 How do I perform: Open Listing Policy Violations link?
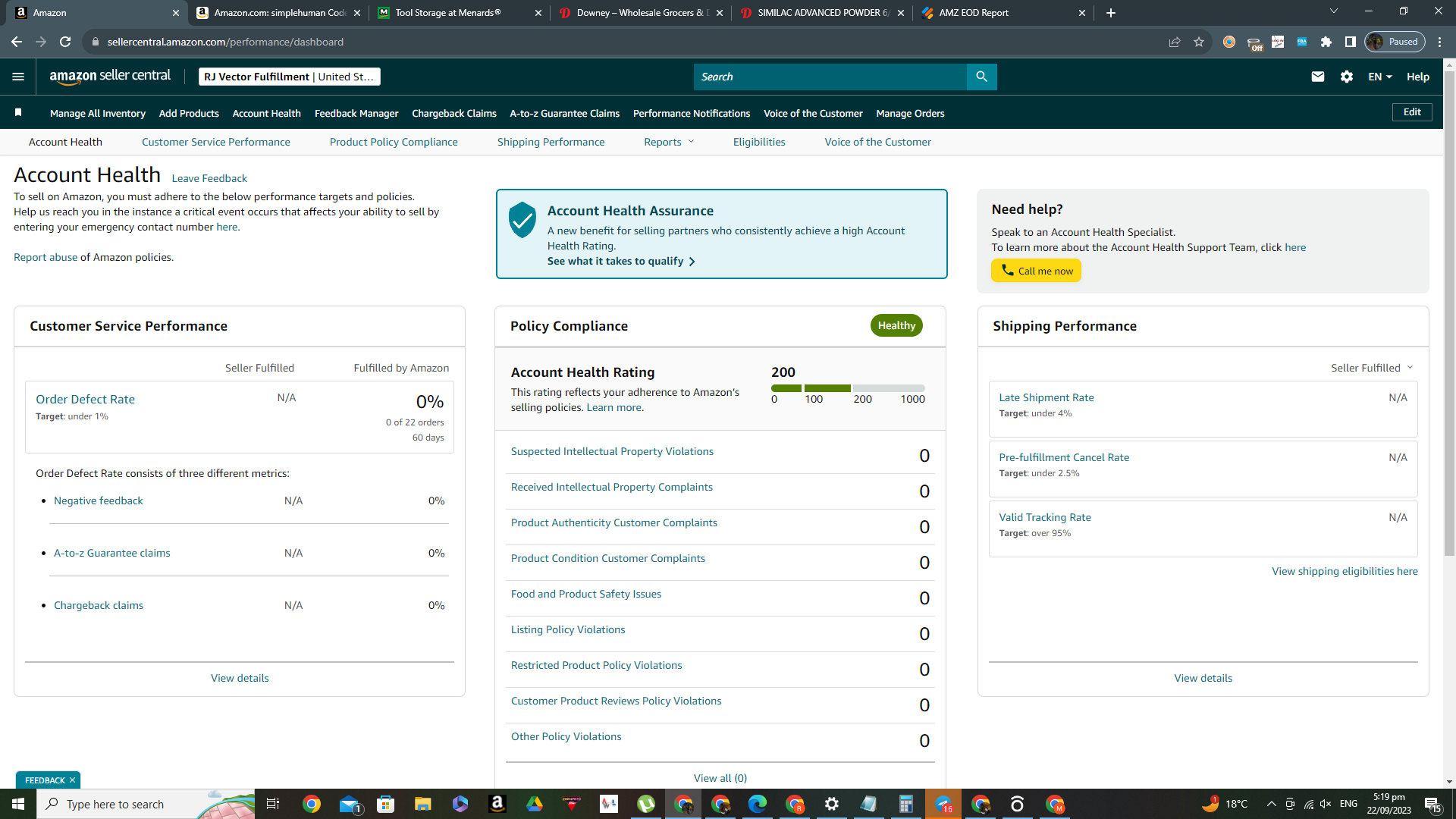(568, 629)
